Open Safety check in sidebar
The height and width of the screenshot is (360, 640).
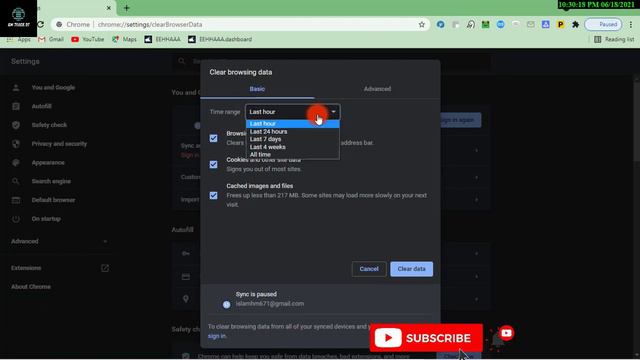[x=49, y=125]
